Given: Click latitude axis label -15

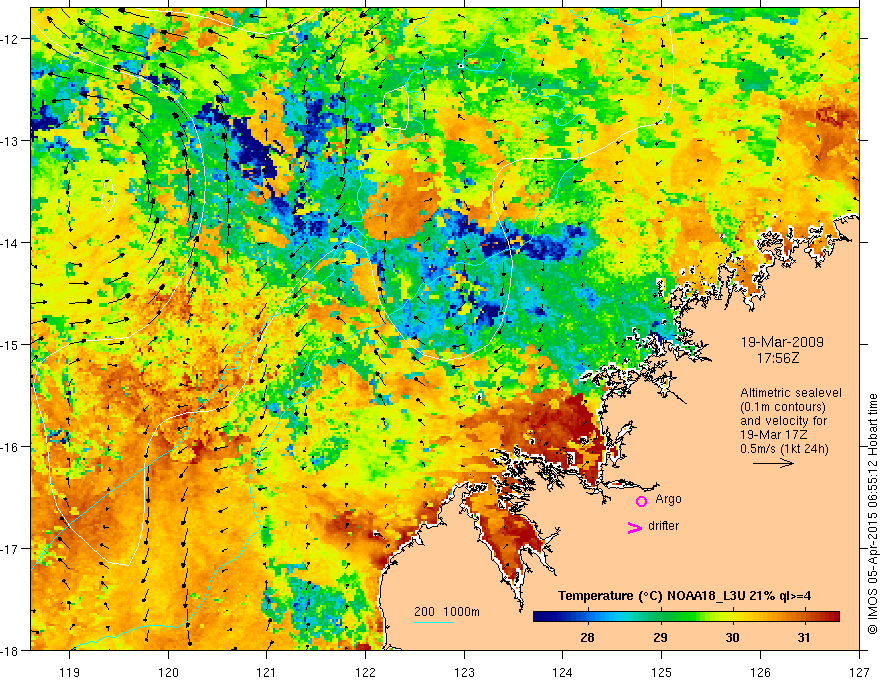Looking at the screenshot, I should pos(10,344).
